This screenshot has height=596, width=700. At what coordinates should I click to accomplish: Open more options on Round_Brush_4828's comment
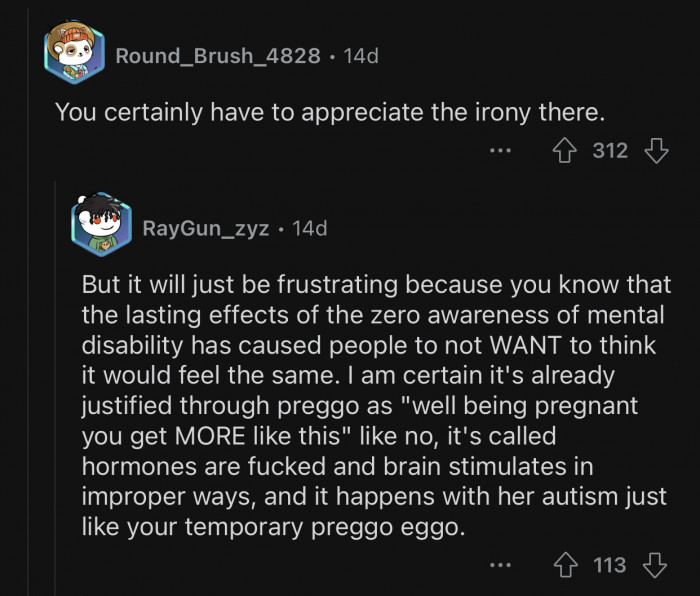501,152
